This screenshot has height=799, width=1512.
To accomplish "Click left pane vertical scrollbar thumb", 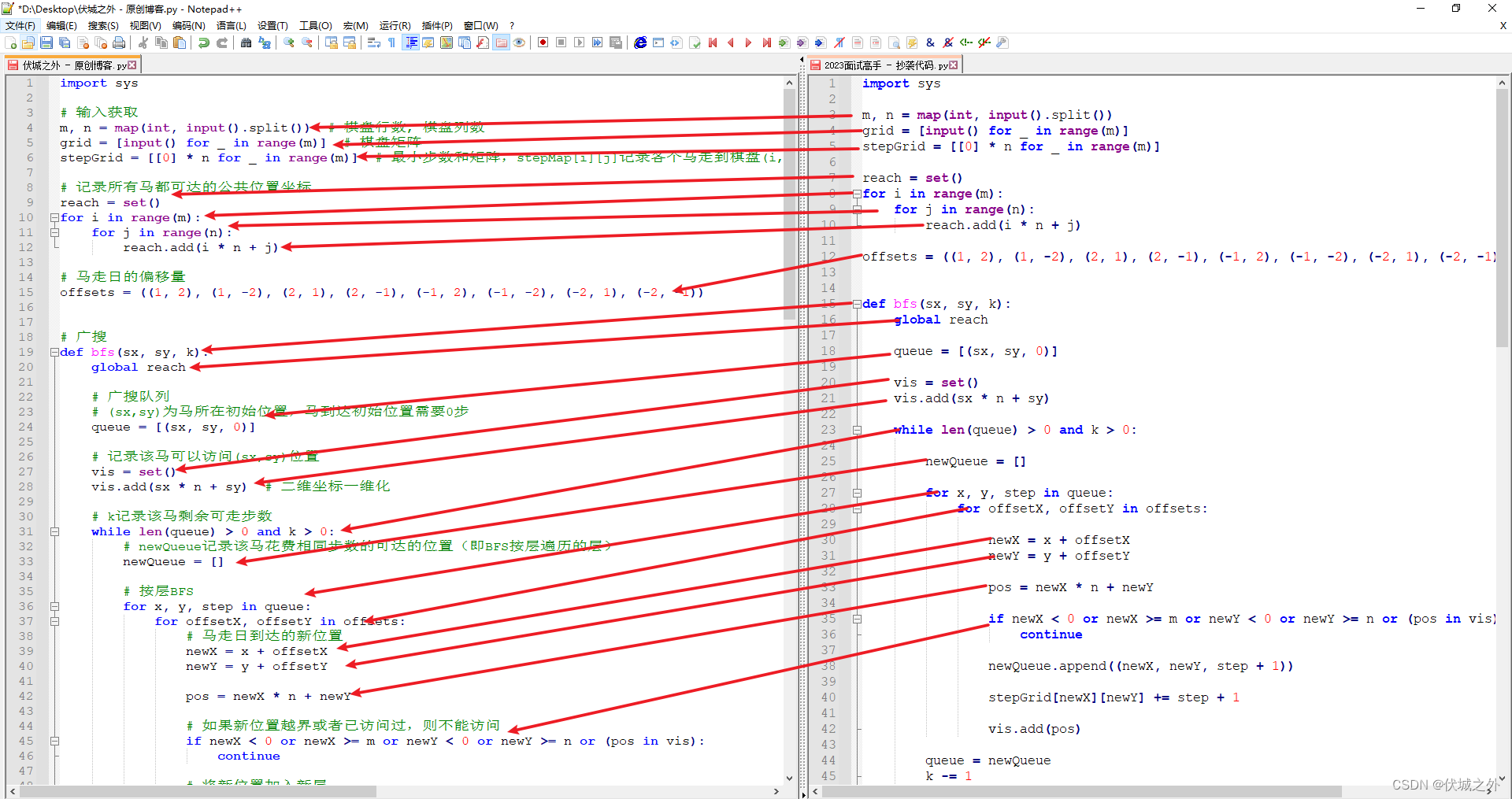I will [x=789, y=204].
